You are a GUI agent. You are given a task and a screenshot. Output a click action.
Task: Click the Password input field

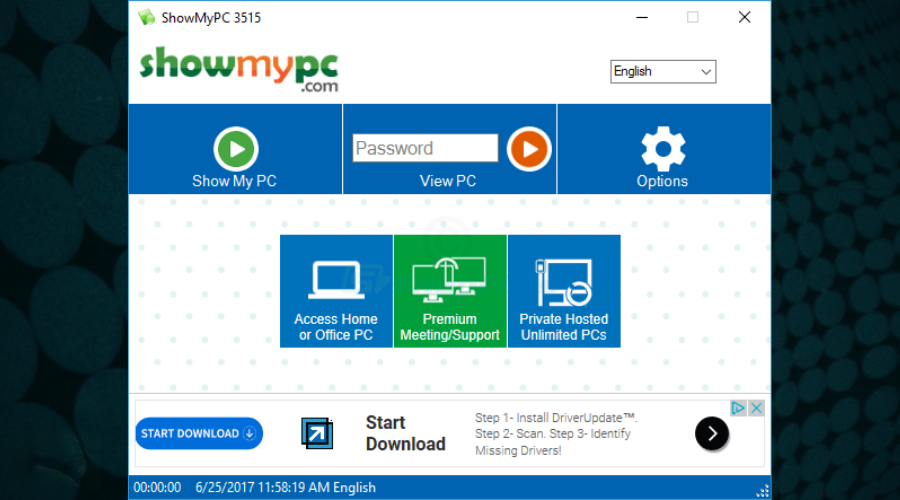tap(425, 148)
